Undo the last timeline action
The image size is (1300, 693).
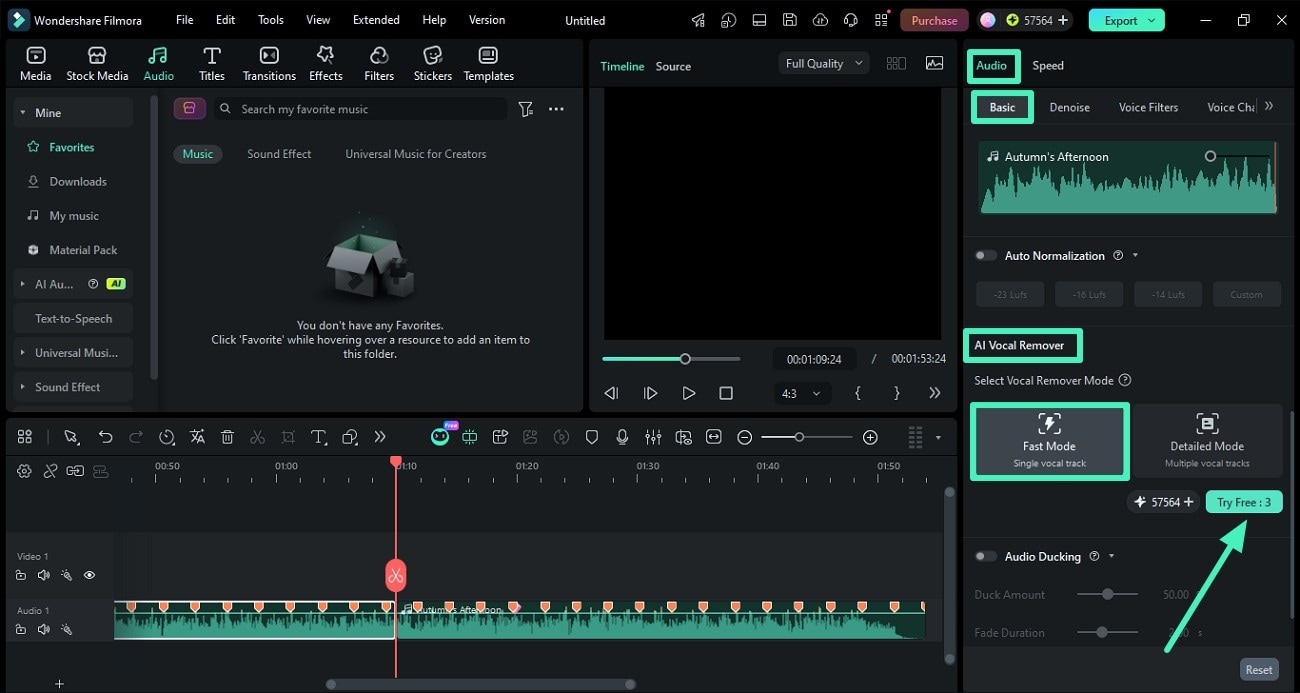[105, 437]
